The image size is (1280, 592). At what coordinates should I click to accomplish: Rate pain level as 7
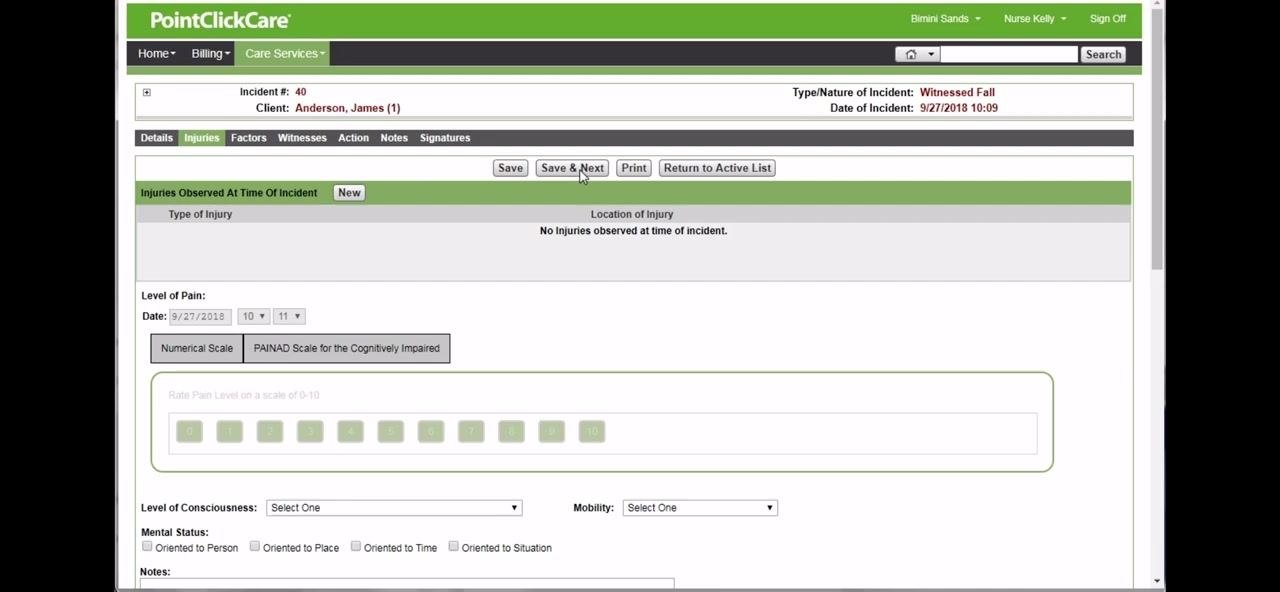[x=471, y=431]
